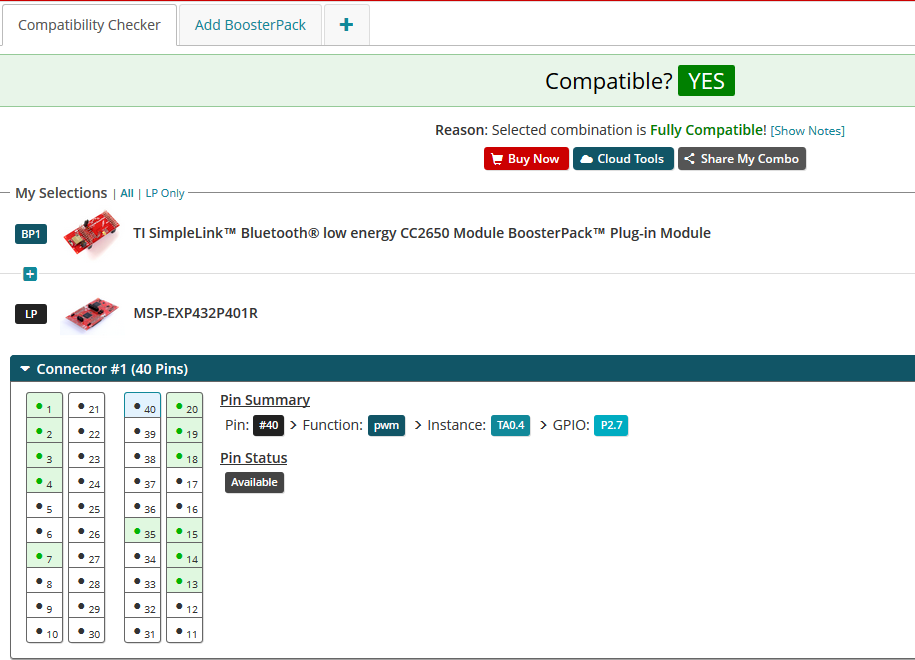Select pin 16 on the connector

(x=184, y=506)
